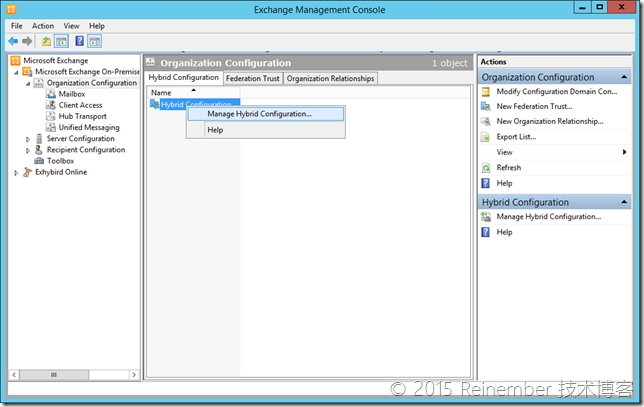
Task: Sort list by the Name column header
Action: pyautogui.click(x=193, y=92)
